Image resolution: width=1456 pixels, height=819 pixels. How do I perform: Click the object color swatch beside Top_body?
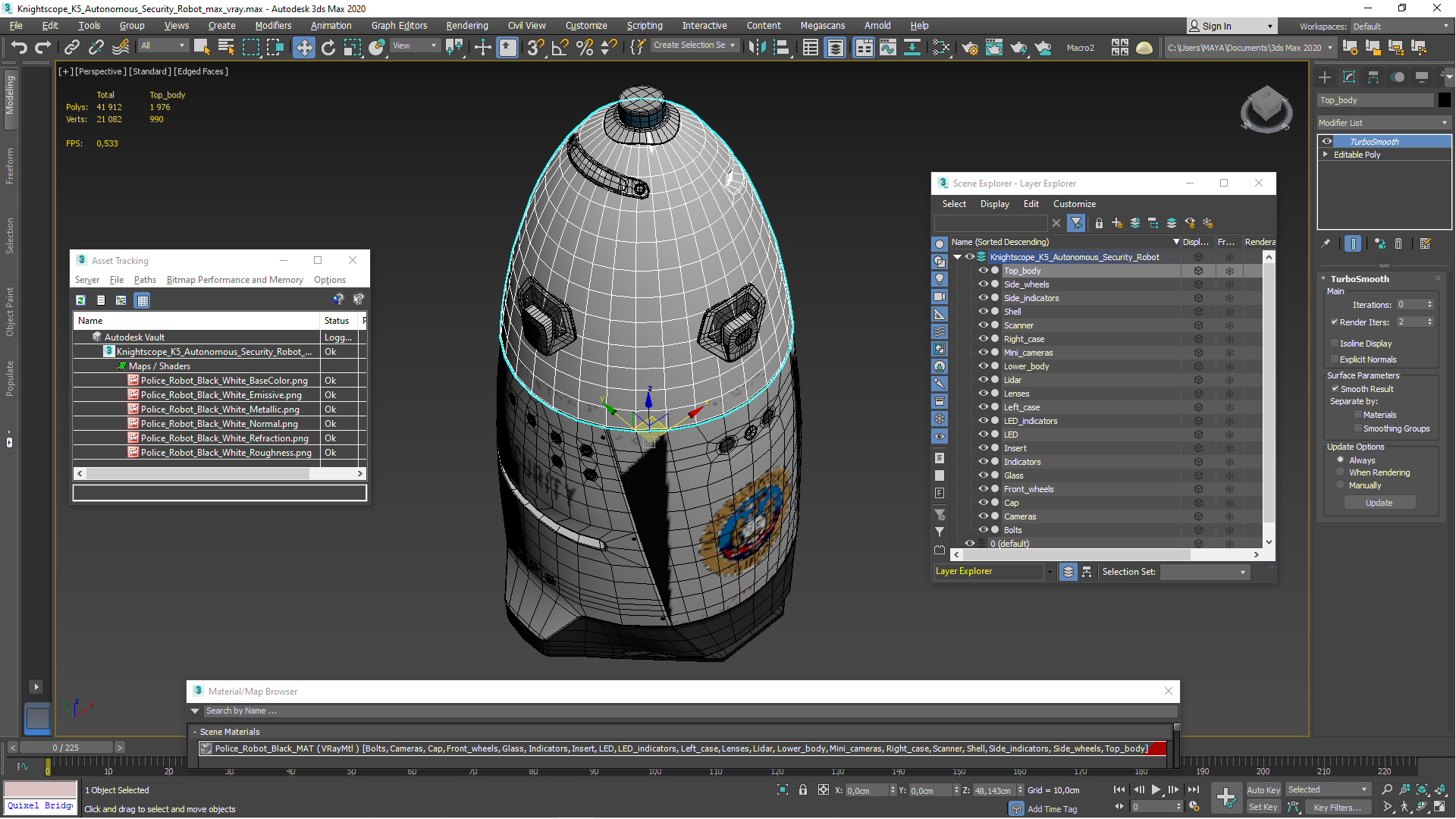(x=1444, y=100)
